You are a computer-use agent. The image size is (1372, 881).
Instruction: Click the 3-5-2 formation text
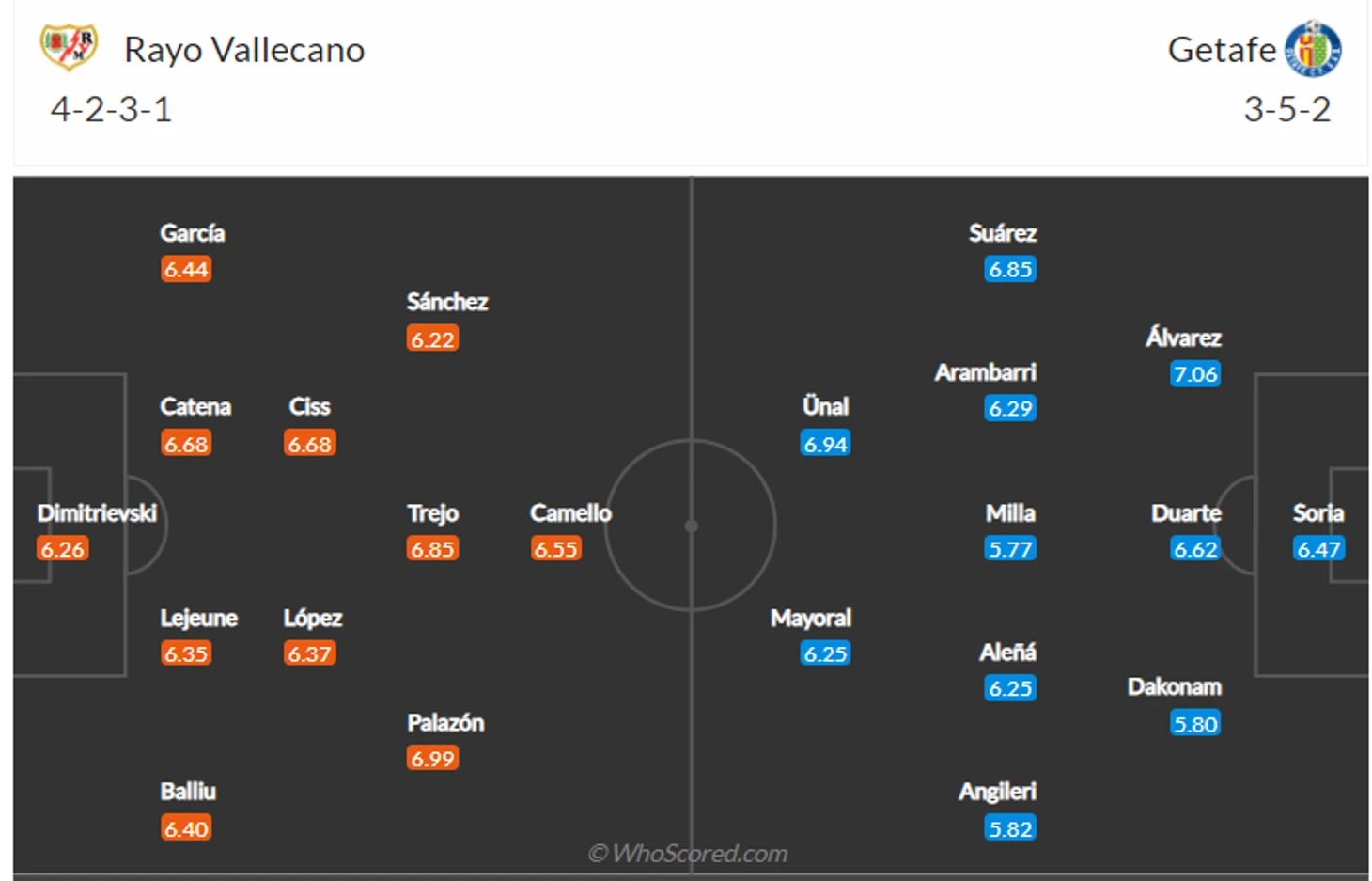click(x=1287, y=110)
